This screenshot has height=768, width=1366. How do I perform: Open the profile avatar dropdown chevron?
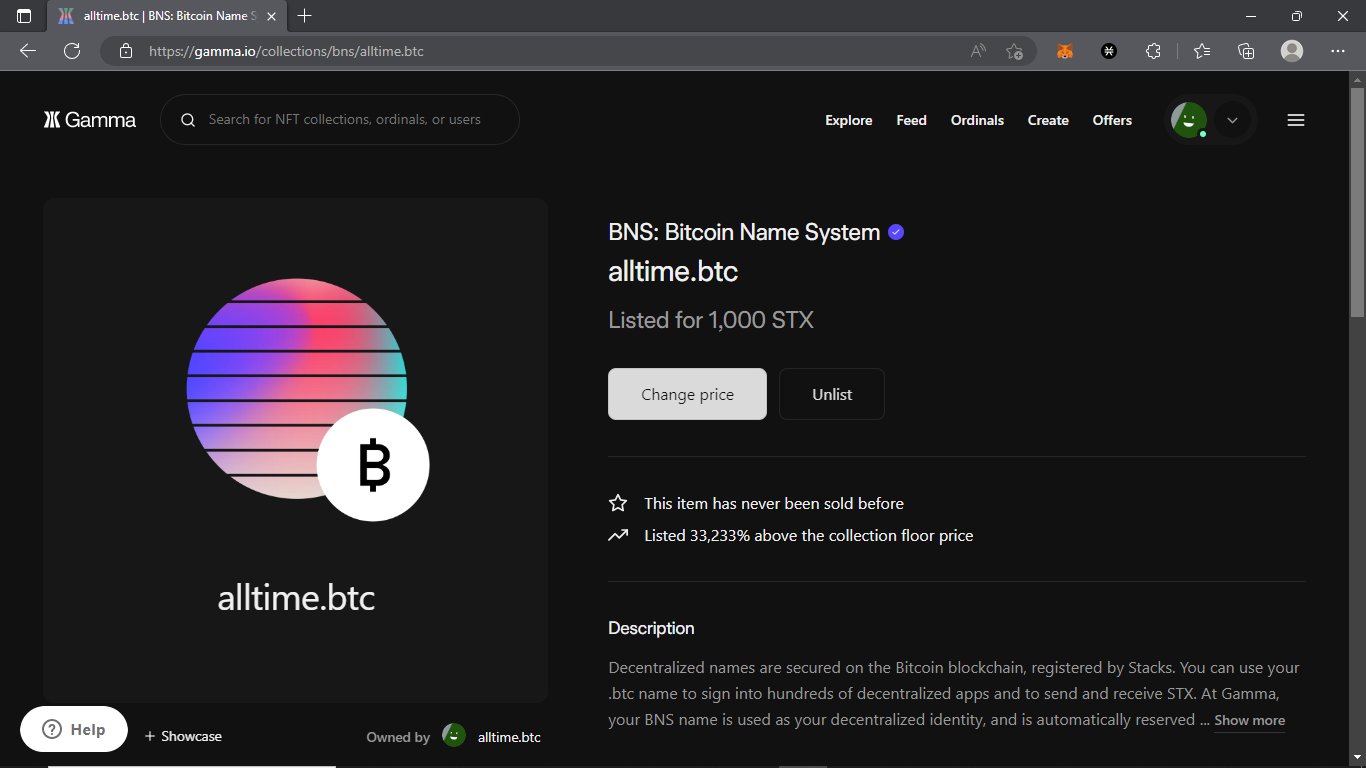pos(1231,119)
